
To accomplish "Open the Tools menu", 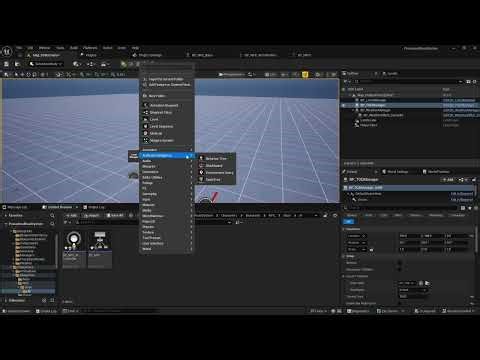I will coord(60,48).
